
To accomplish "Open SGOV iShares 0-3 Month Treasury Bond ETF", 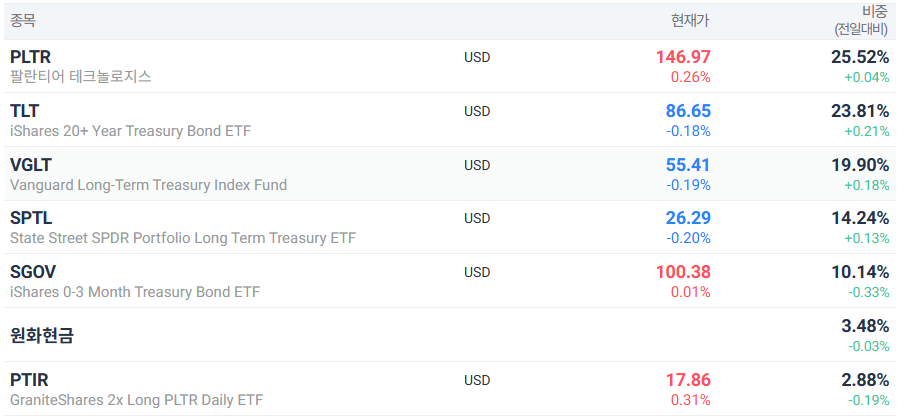I will coord(449,281).
